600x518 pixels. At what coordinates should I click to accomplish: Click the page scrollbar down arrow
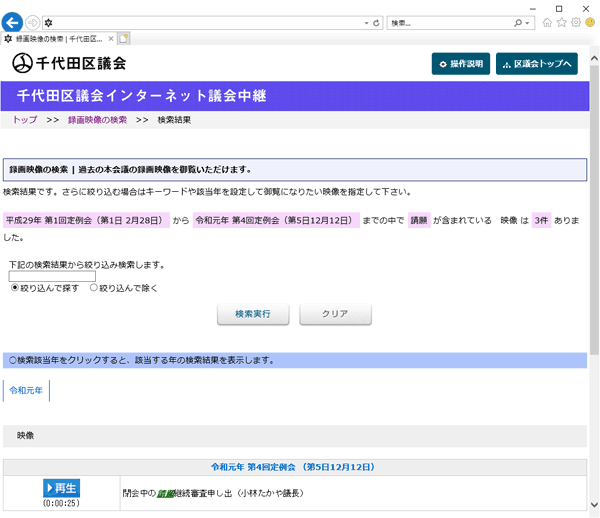(594, 505)
